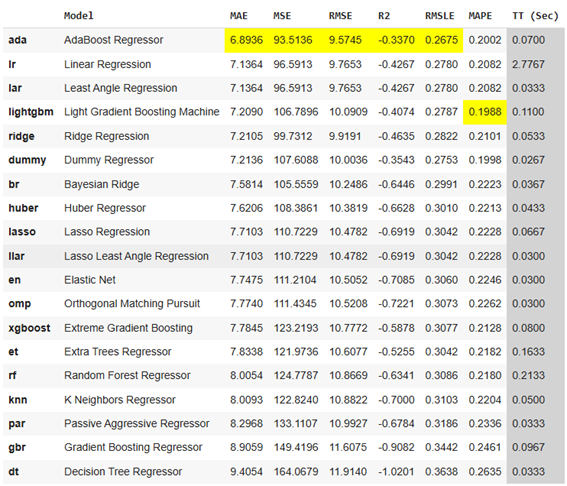The image size is (567, 486).
Task: Select the lightgbm row index label
Action: click(31, 112)
